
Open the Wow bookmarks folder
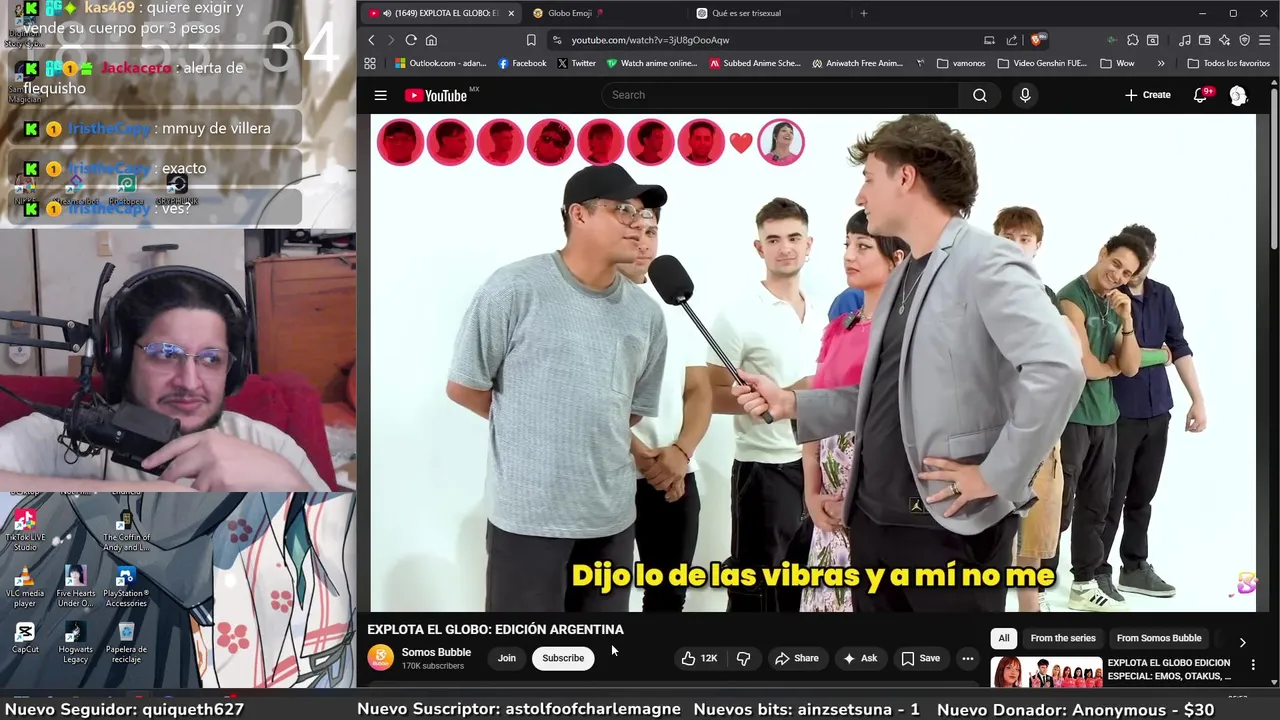pyautogui.click(x=1117, y=63)
